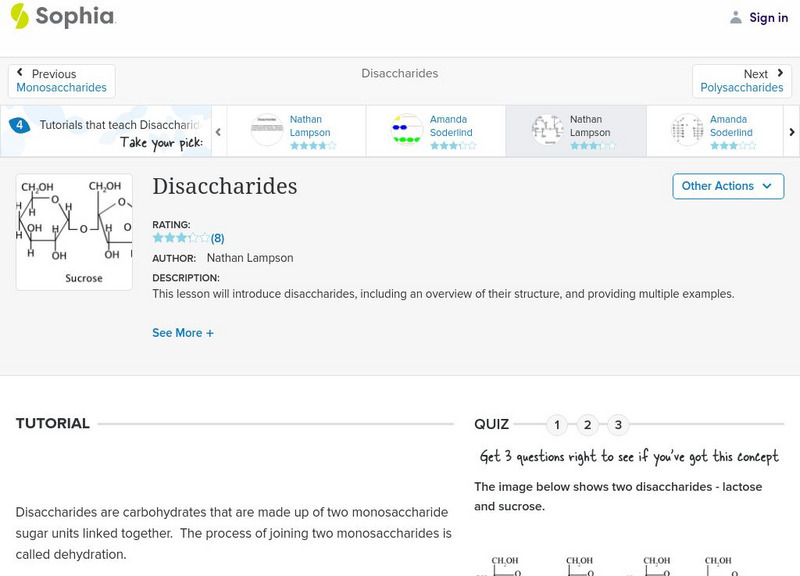The width and height of the screenshot is (800, 576).
Task: Click the user profile icon beside Sign in
Action: (735, 17)
